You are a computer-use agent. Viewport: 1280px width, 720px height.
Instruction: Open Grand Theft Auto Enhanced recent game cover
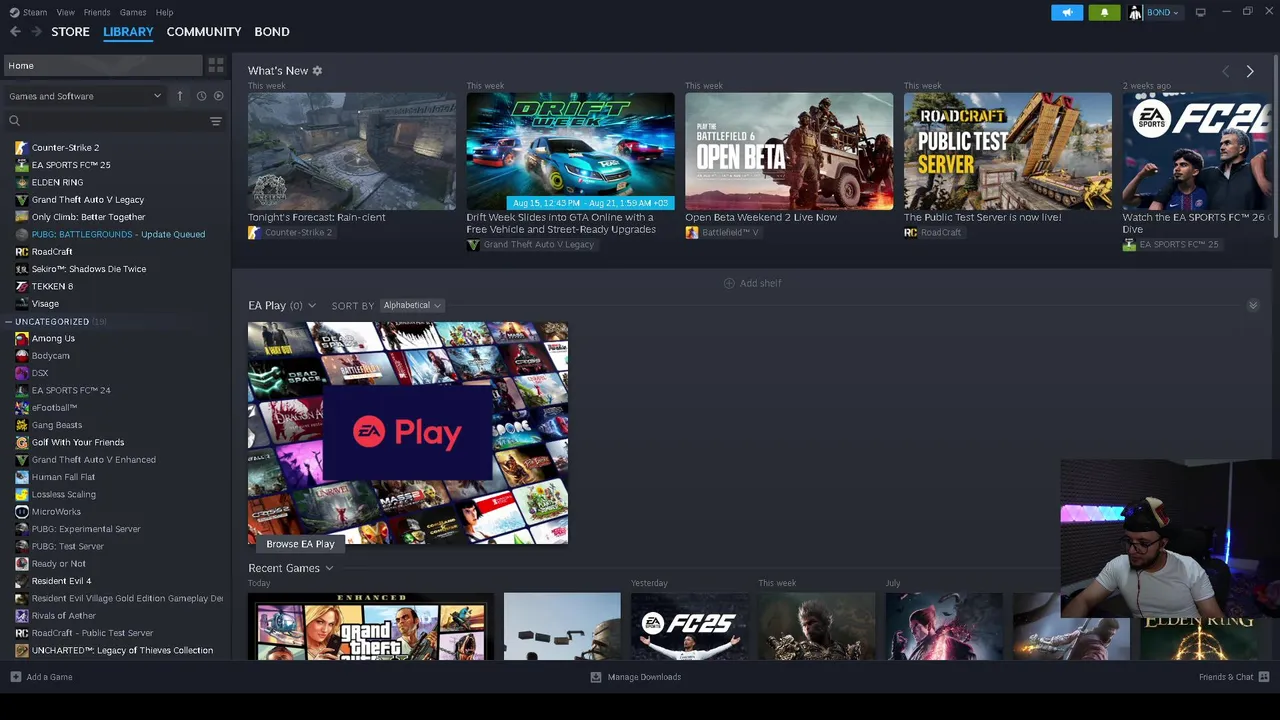372,627
